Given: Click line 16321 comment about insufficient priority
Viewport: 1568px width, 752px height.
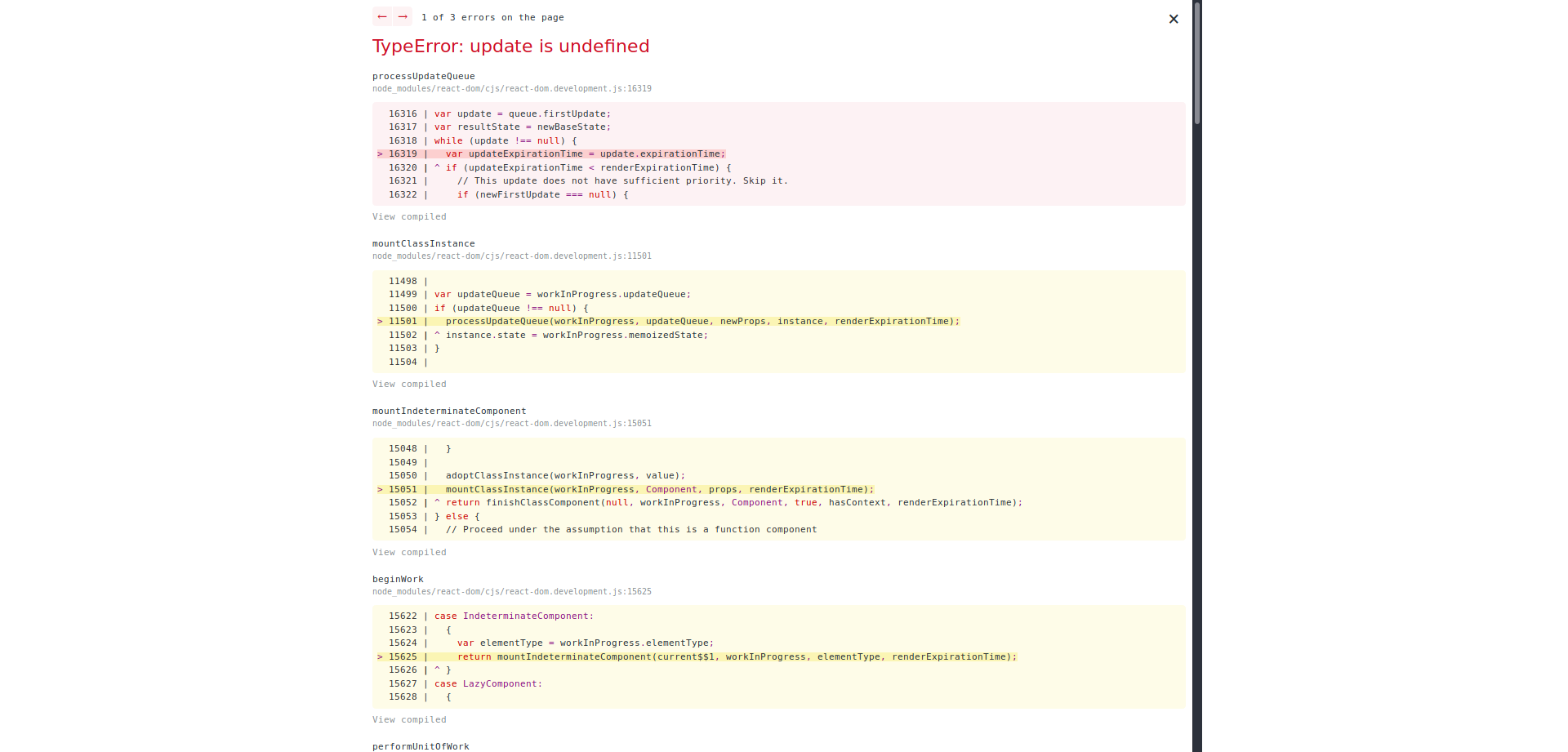Looking at the screenshot, I should [x=588, y=181].
